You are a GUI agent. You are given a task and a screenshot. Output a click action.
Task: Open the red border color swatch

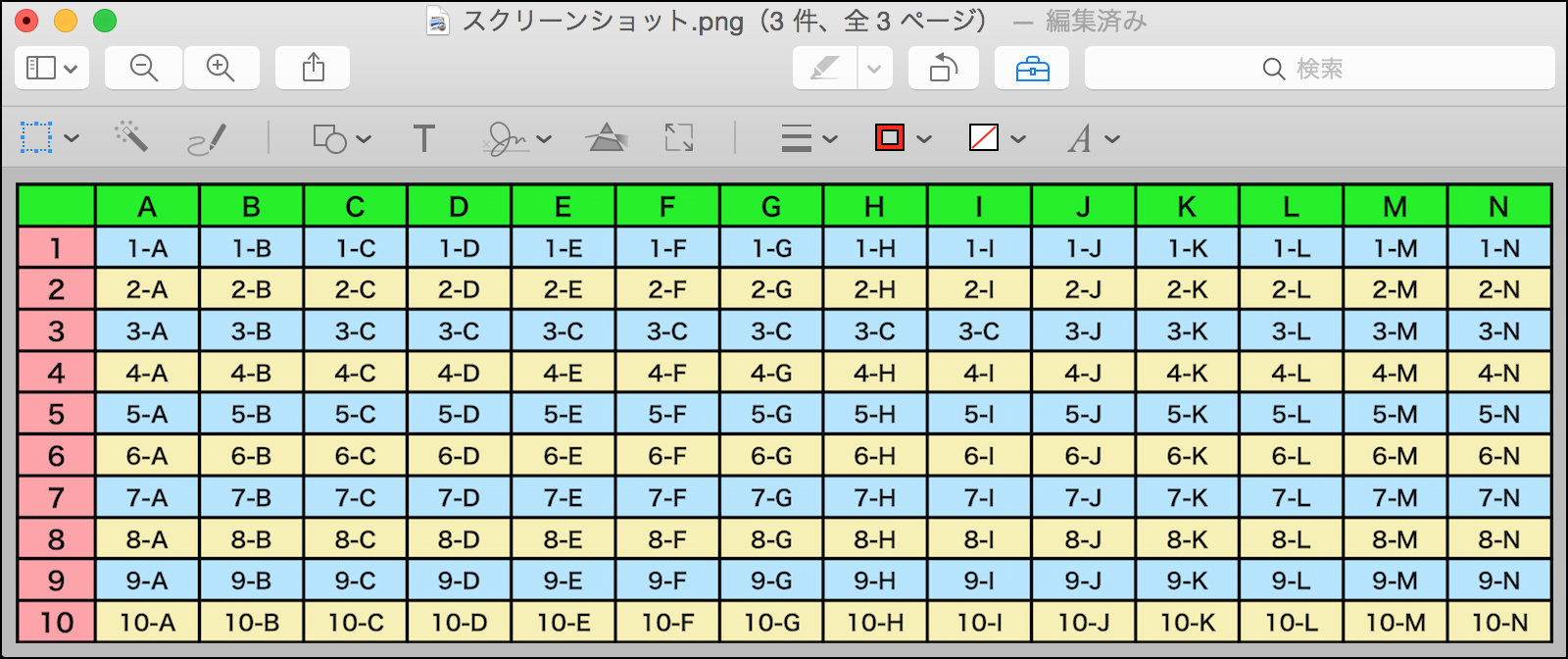click(890, 137)
